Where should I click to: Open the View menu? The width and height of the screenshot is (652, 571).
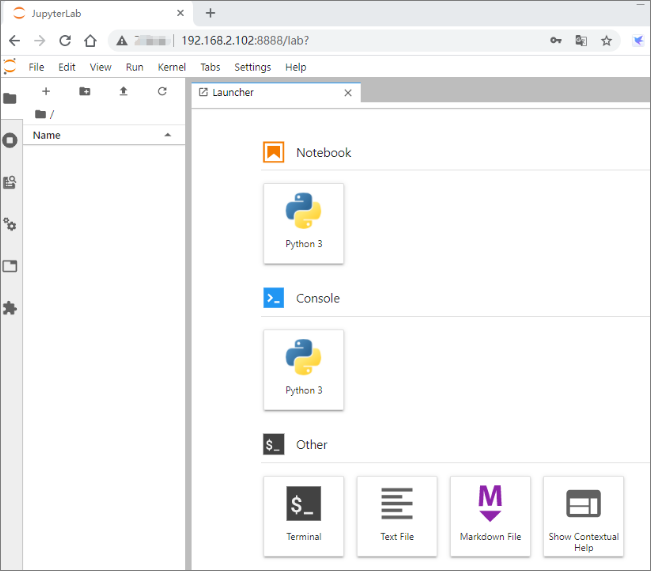[x=101, y=67]
